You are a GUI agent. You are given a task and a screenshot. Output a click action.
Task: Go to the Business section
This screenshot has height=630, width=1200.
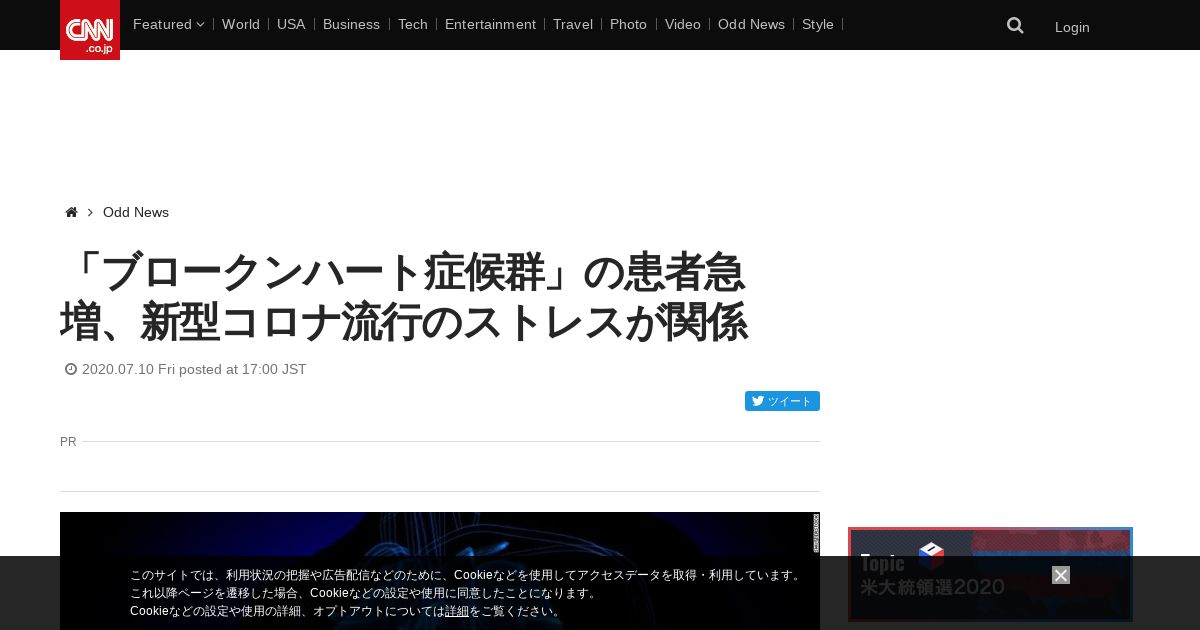[x=351, y=24]
